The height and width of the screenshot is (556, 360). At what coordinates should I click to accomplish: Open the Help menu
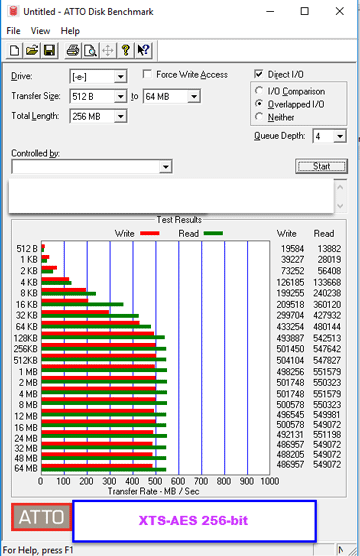[70, 31]
